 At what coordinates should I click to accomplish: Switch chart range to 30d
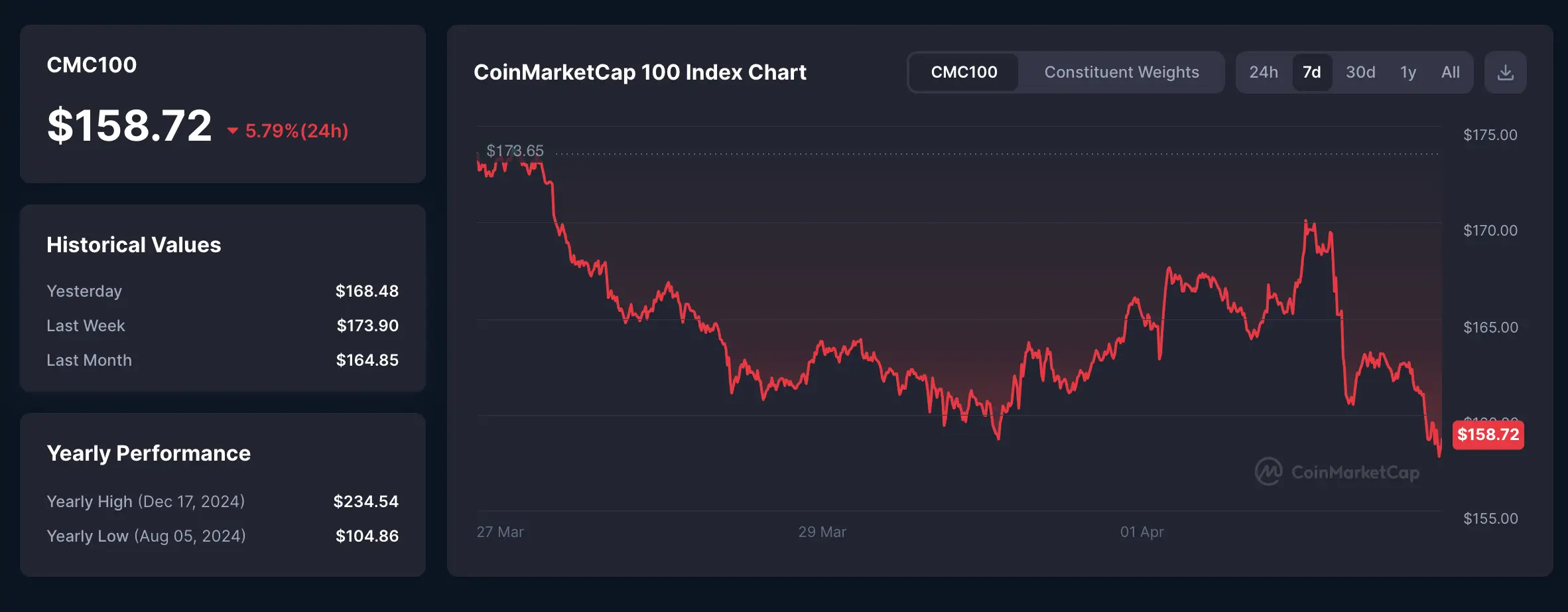pos(1360,72)
